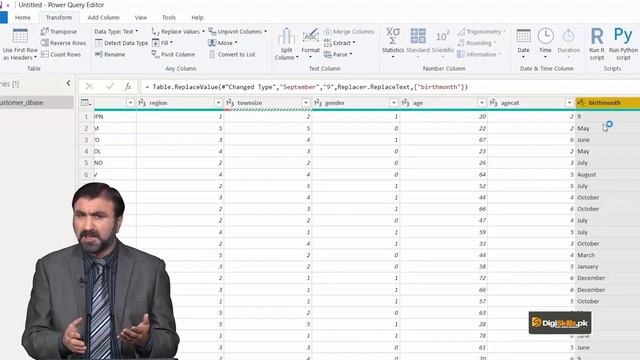
Task: Switch to the Home tab
Action: coord(23,18)
